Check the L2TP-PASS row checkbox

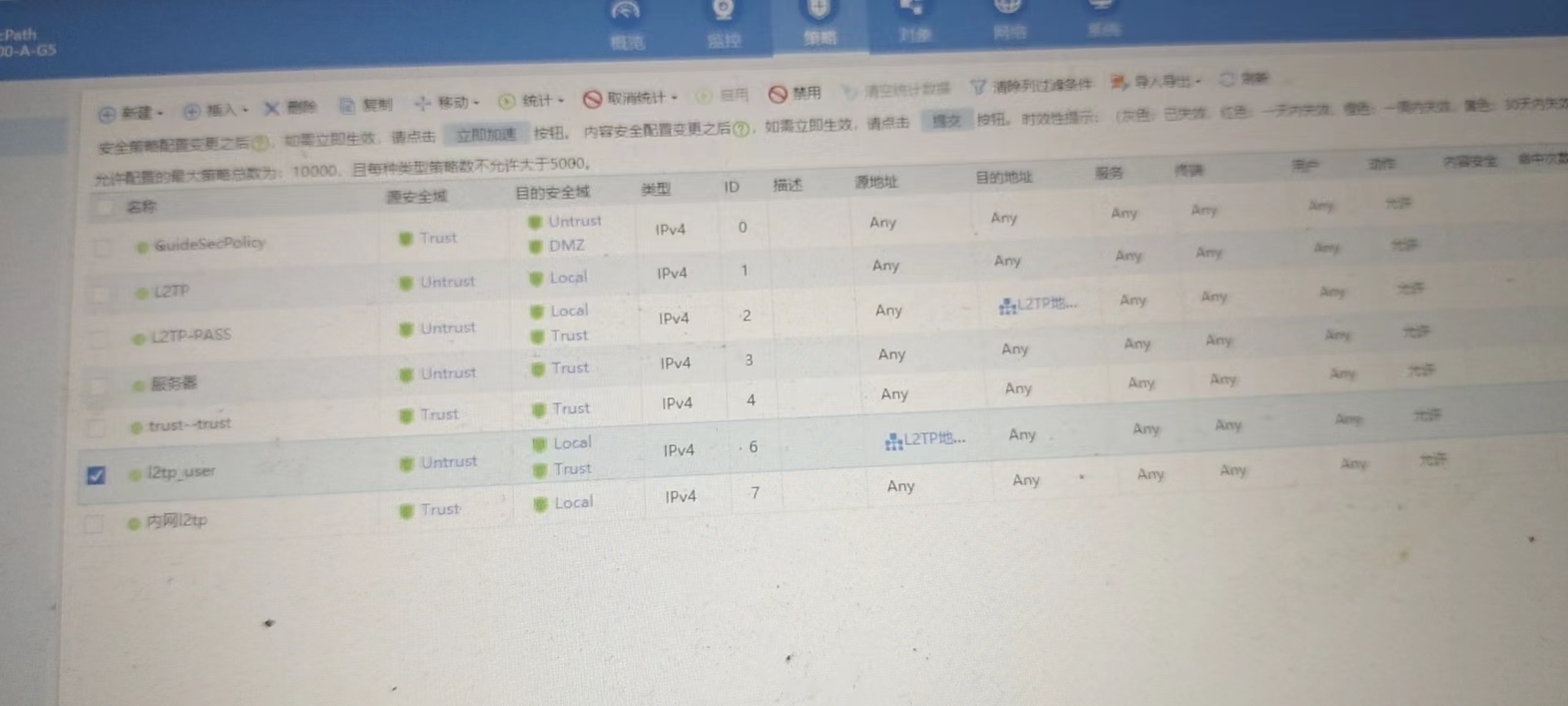click(x=98, y=339)
